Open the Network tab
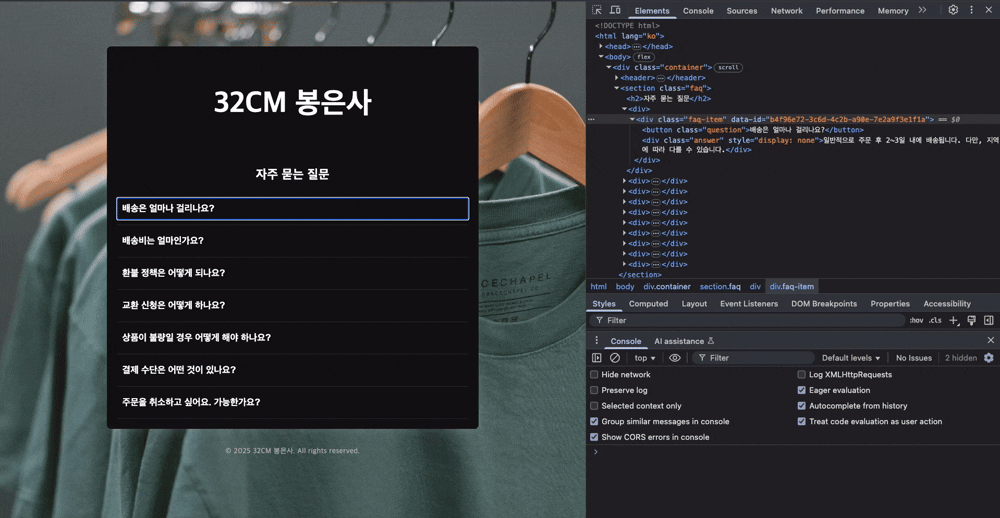The image size is (1000, 518). pos(786,11)
